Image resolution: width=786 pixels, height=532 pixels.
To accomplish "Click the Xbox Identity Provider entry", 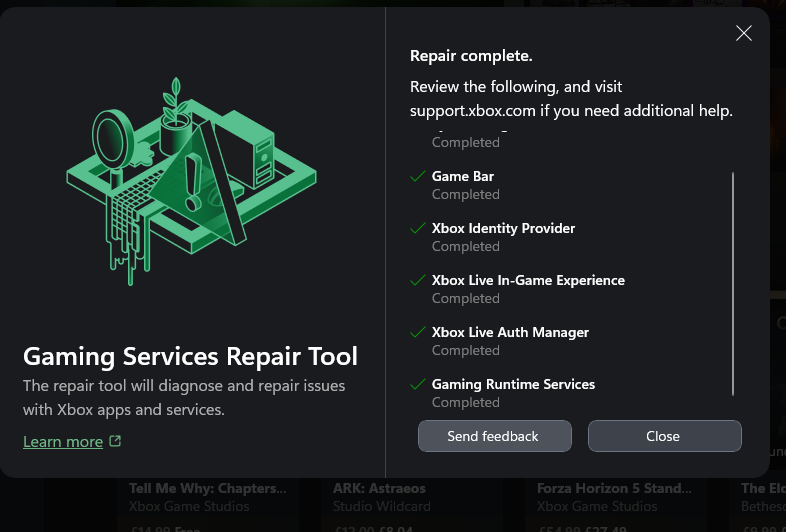I will tap(503, 229).
